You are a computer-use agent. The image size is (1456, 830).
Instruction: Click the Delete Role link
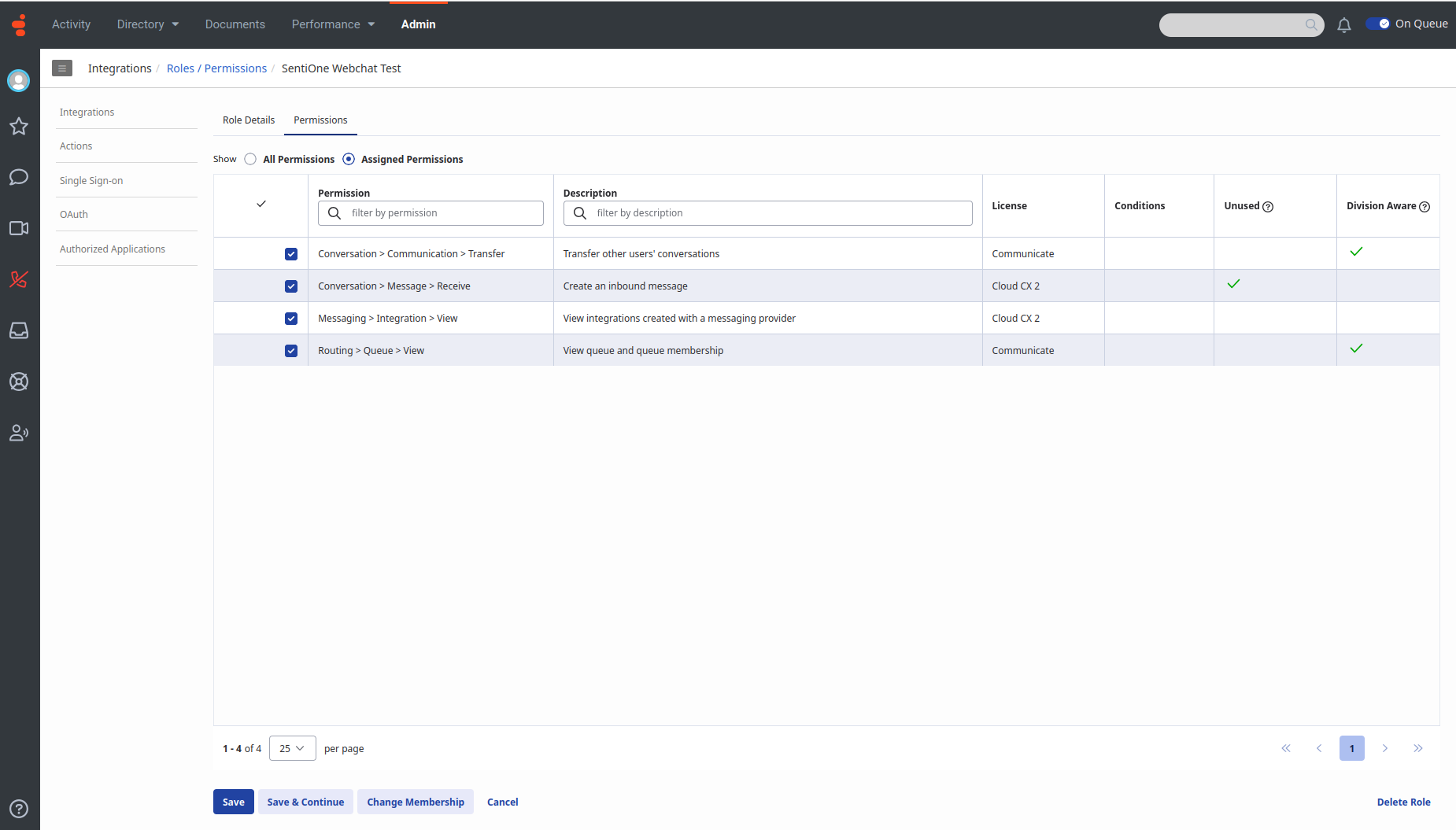pyautogui.click(x=1403, y=802)
